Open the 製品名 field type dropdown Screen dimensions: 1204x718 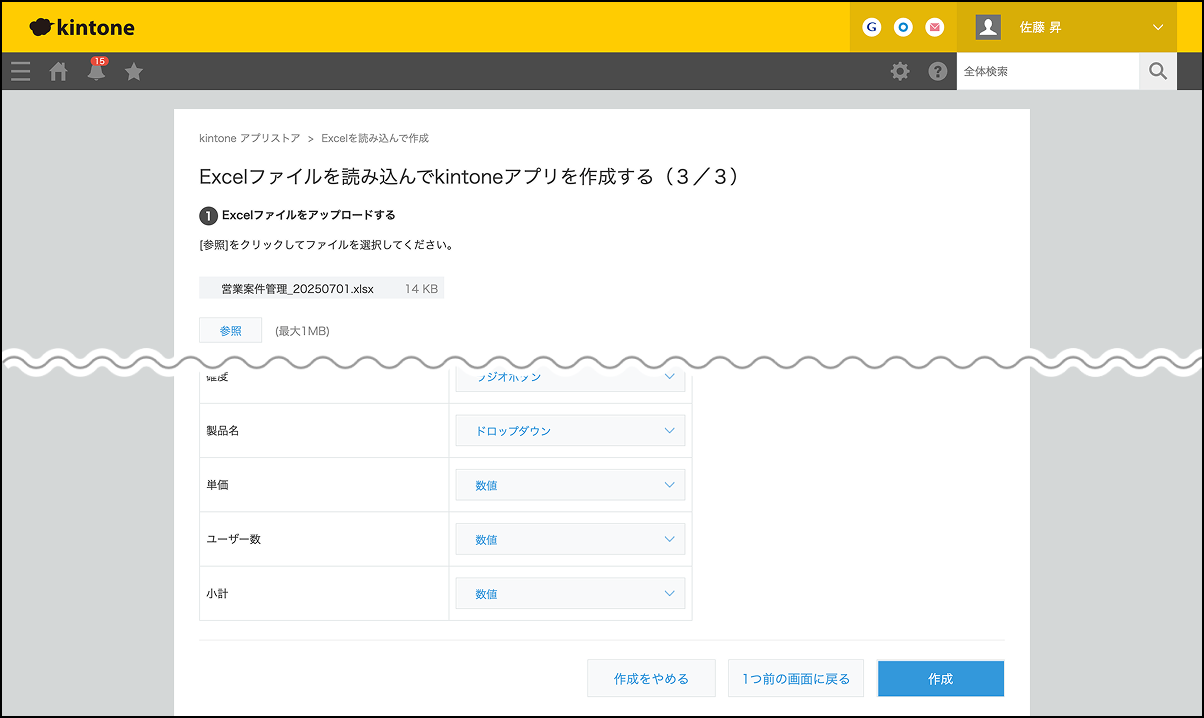click(570, 431)
